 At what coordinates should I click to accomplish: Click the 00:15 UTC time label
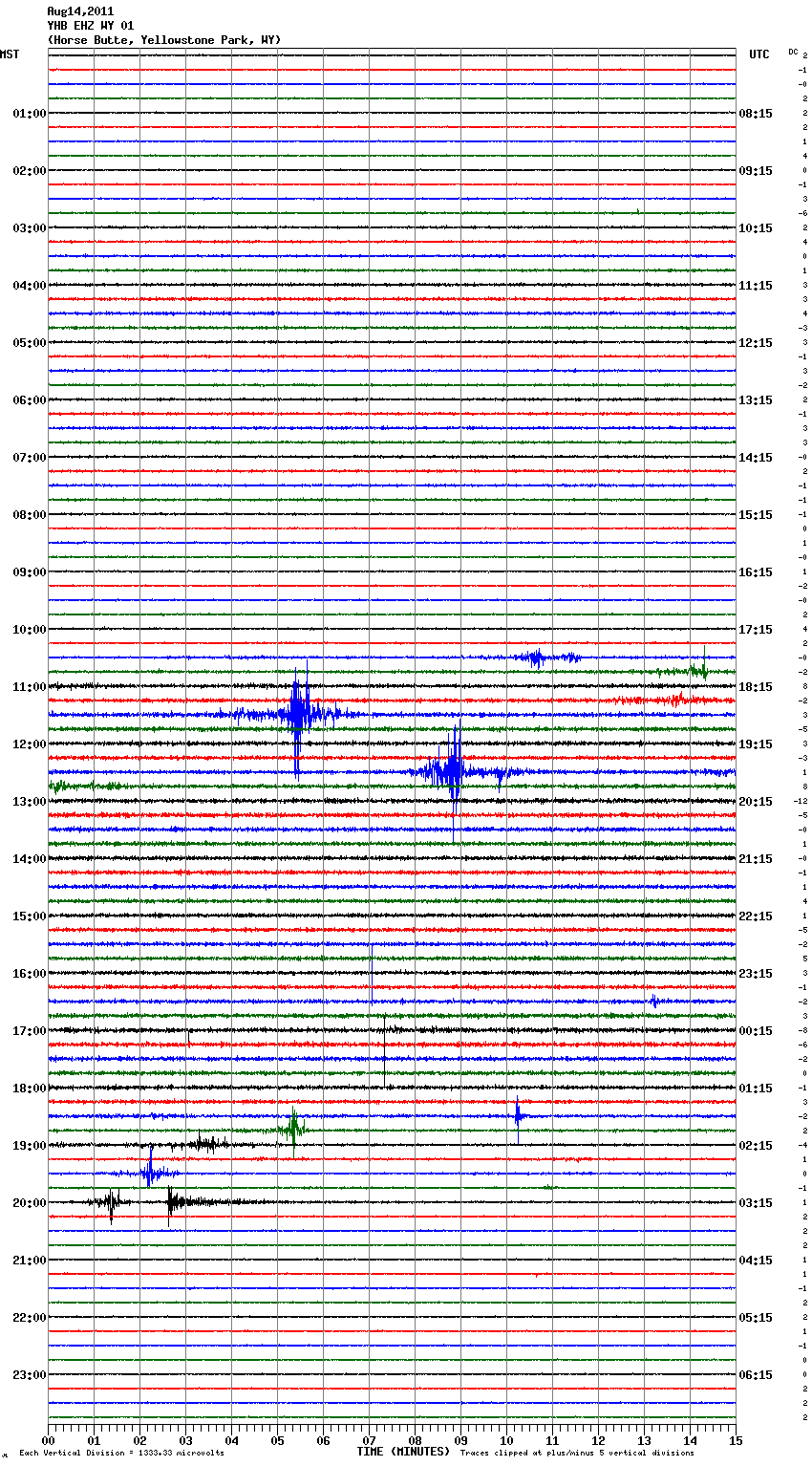[756, 1031]
